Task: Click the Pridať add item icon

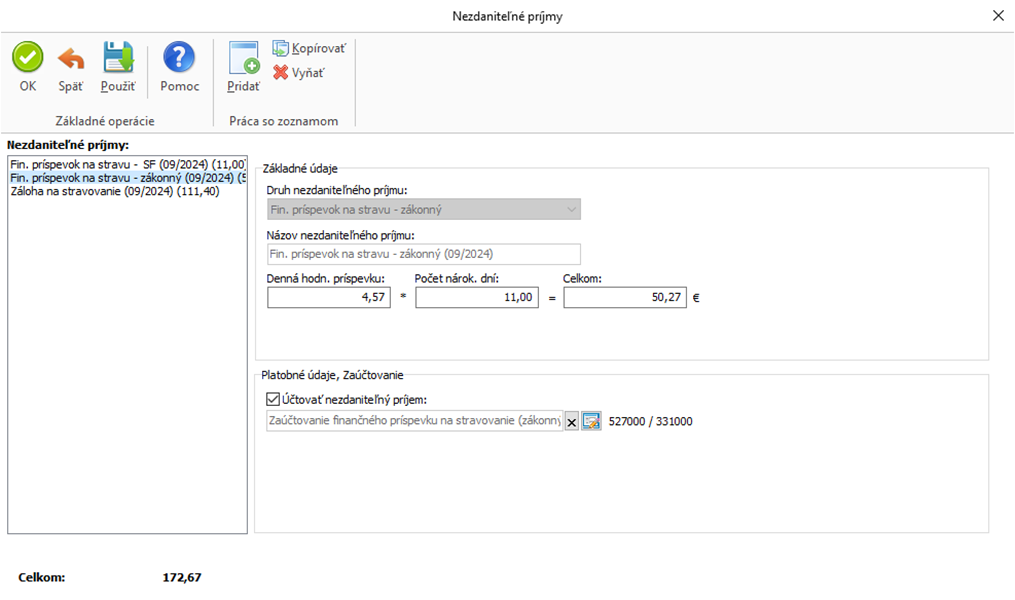Action: tap(243, 58)
